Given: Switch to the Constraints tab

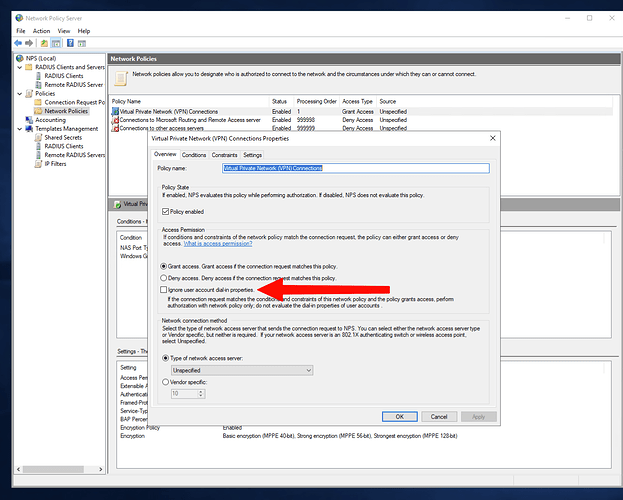Looking at the screenshot, I should pos(224,155).
